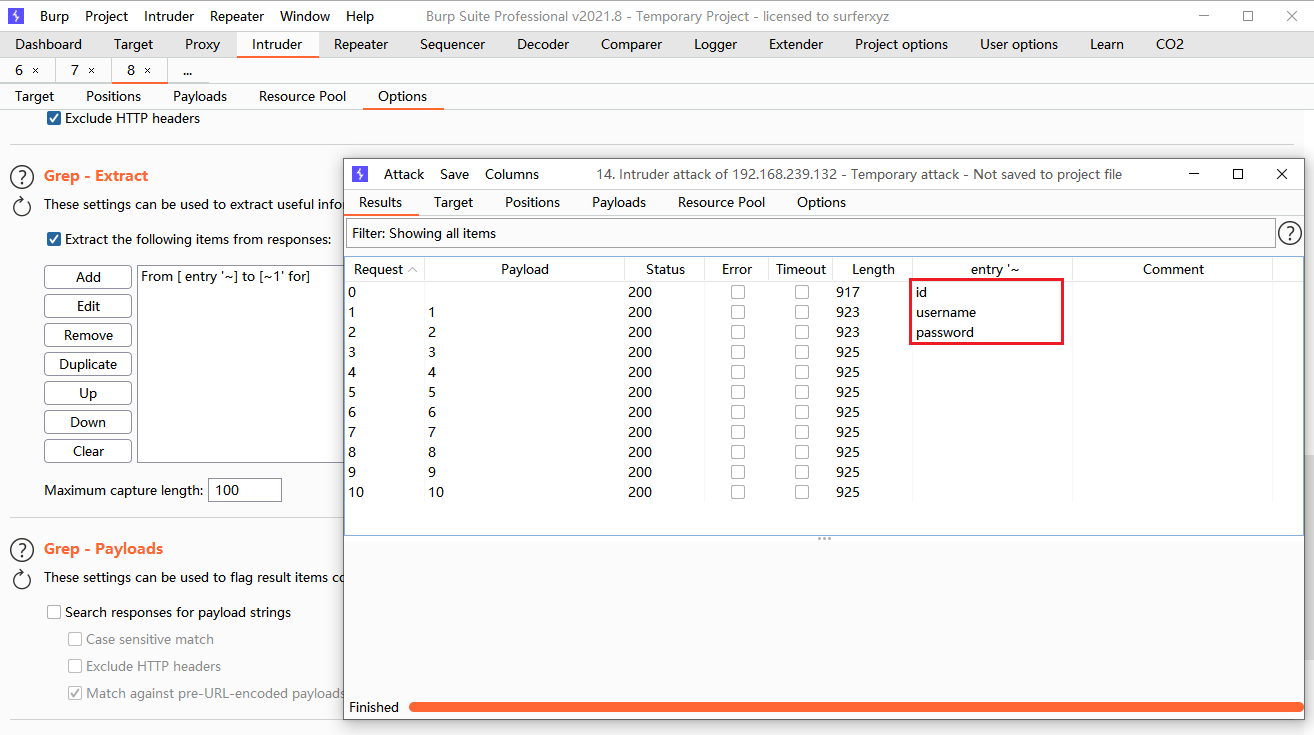The height and width of the screenshot is (735, 1314).
Task: Restore defaults for Grep - Payloads section
Action: (x=22, y=579)
